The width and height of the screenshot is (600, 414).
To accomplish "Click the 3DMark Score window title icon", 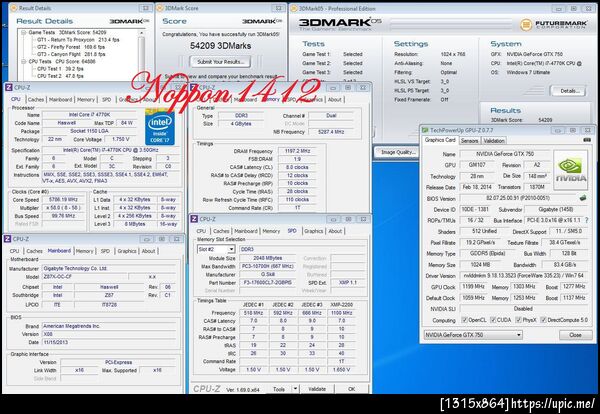I will coord(160,8).
